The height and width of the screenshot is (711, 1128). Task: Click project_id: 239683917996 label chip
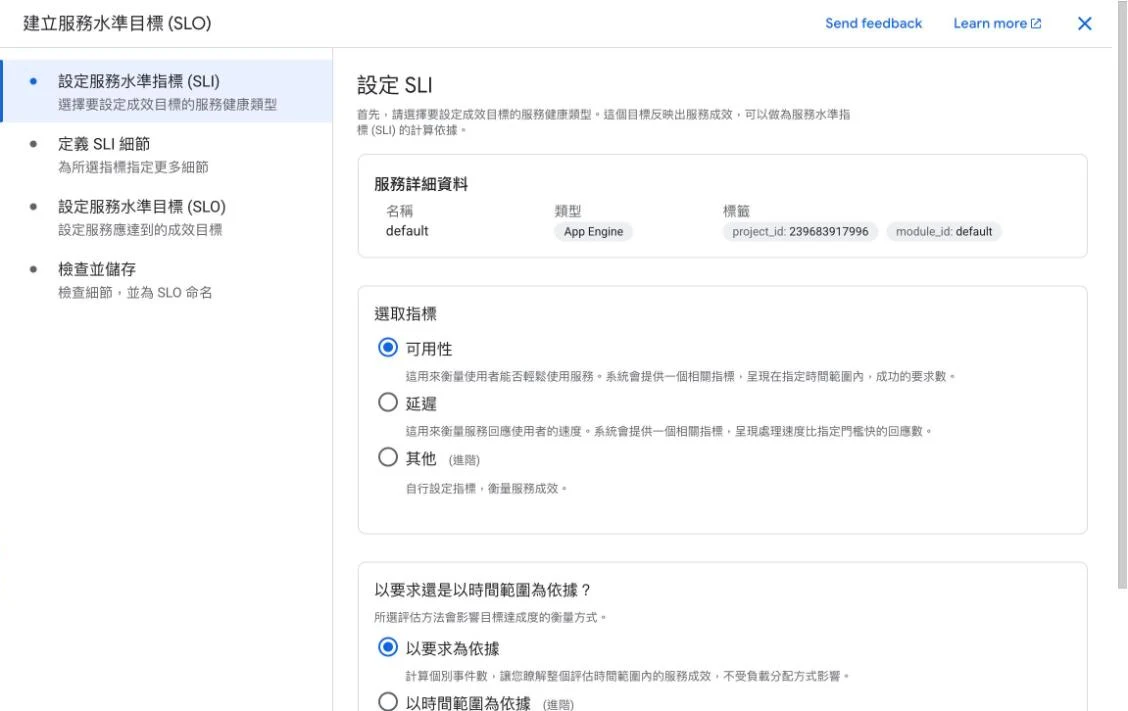coord(800,232)
